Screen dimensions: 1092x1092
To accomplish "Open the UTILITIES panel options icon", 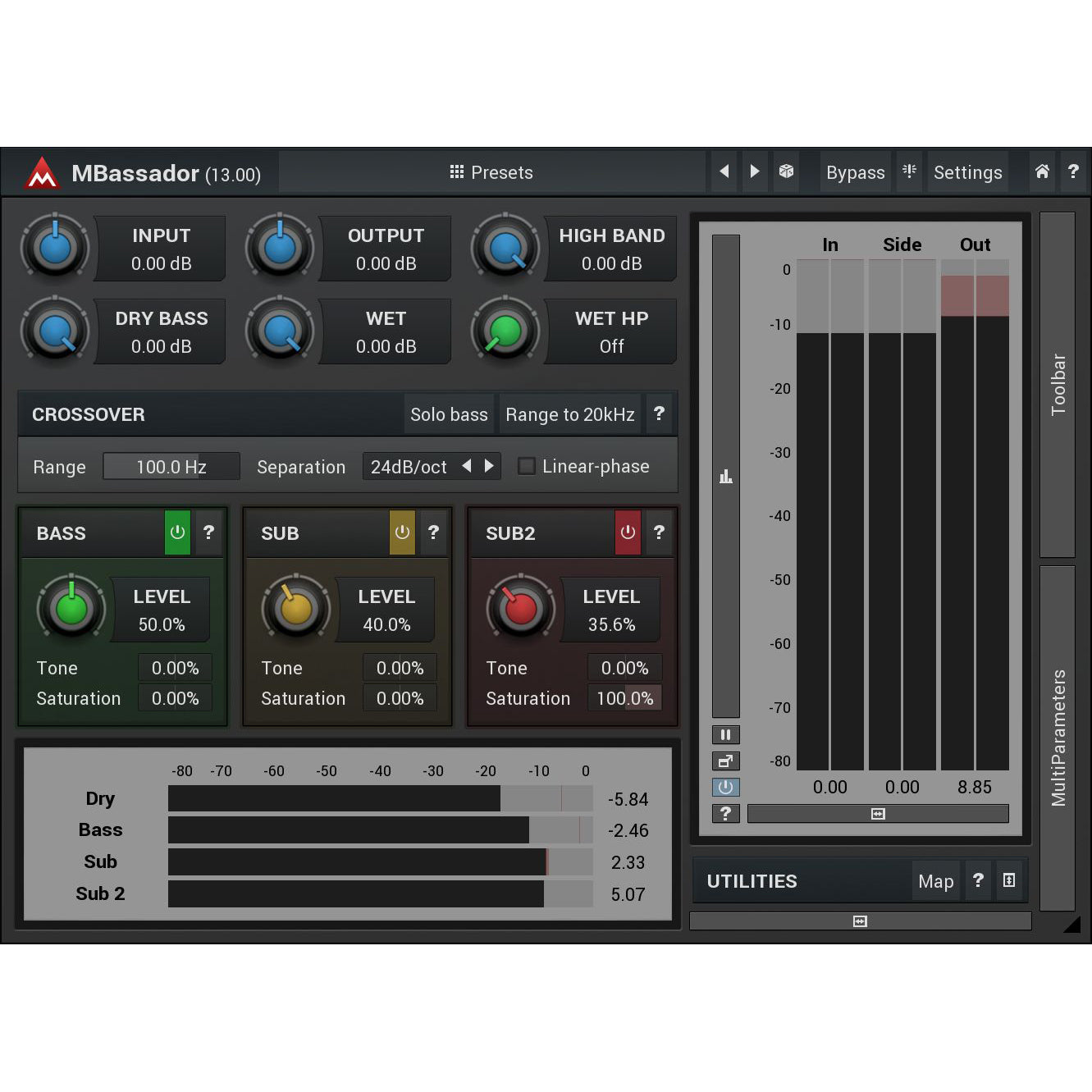I will (x=1009, y=880).
